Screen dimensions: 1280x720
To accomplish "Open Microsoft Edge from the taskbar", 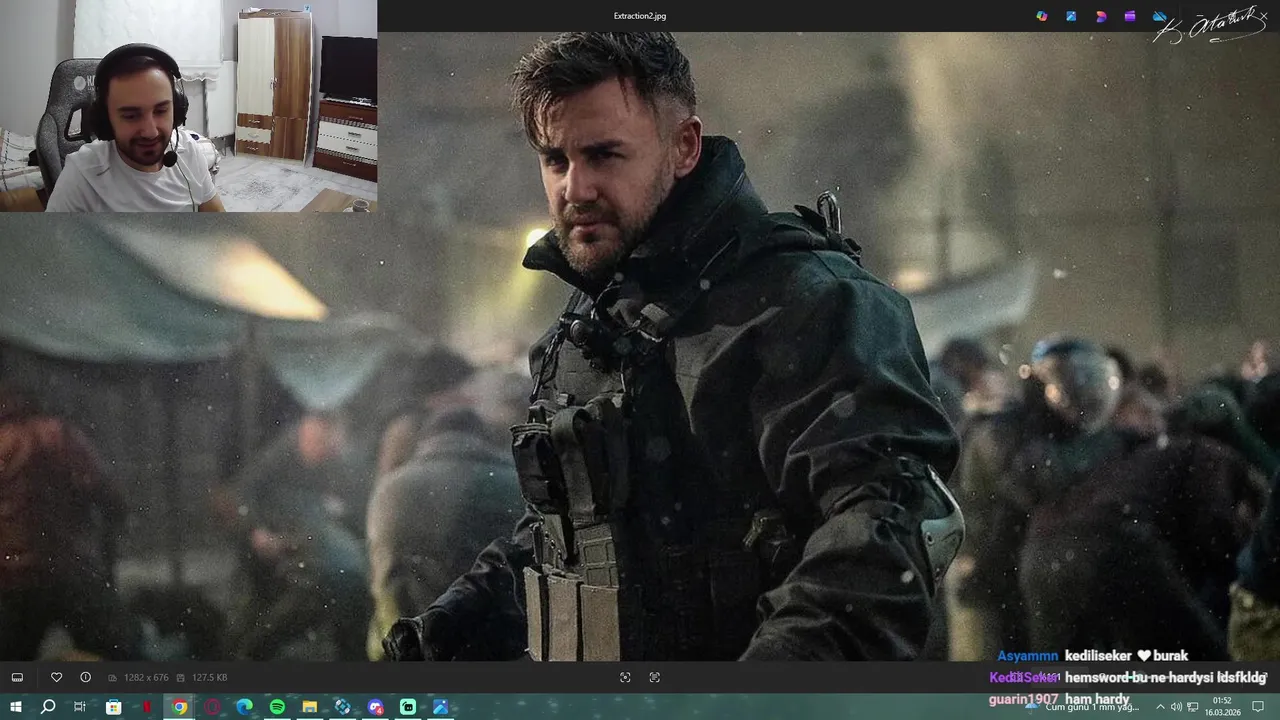I will pyautogui.click(x=245, y=707).
